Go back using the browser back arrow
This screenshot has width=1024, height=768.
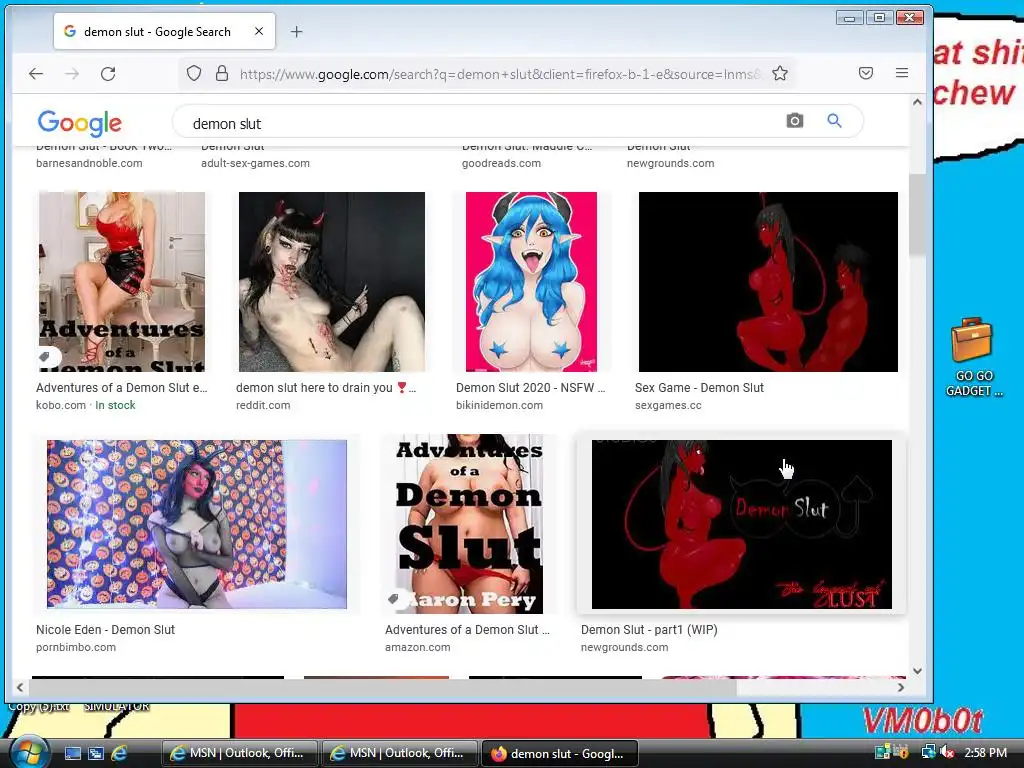[36, 74]
